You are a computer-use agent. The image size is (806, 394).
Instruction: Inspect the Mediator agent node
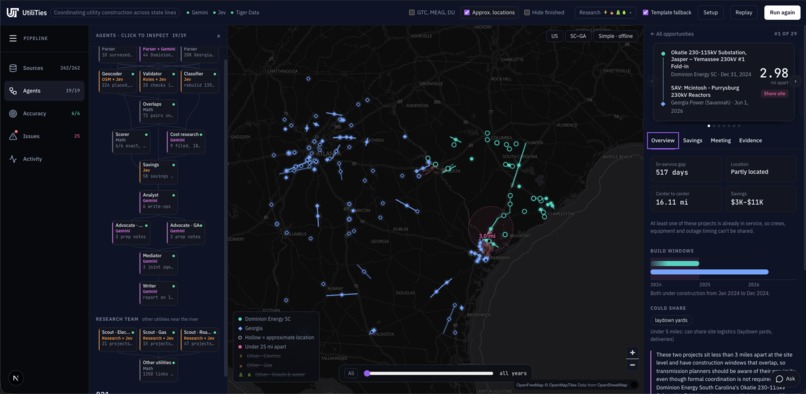point(158,263)
